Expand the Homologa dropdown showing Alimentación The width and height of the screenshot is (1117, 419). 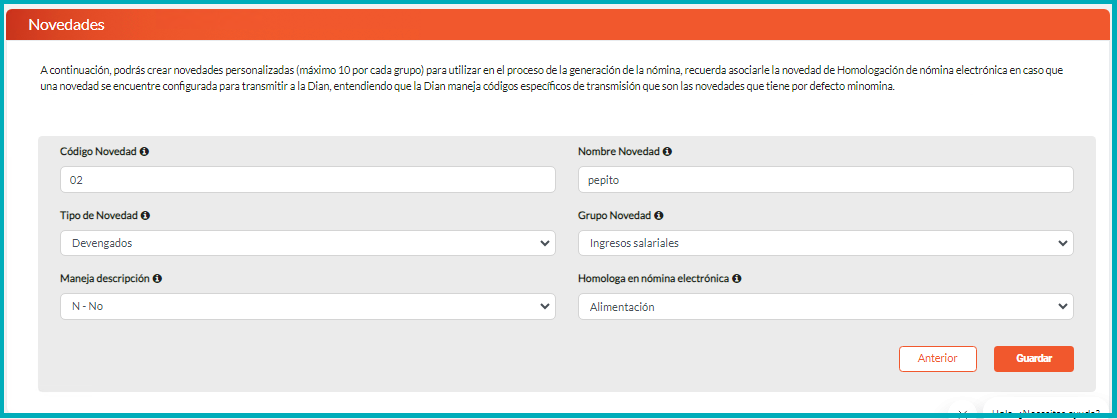point(825,306)
